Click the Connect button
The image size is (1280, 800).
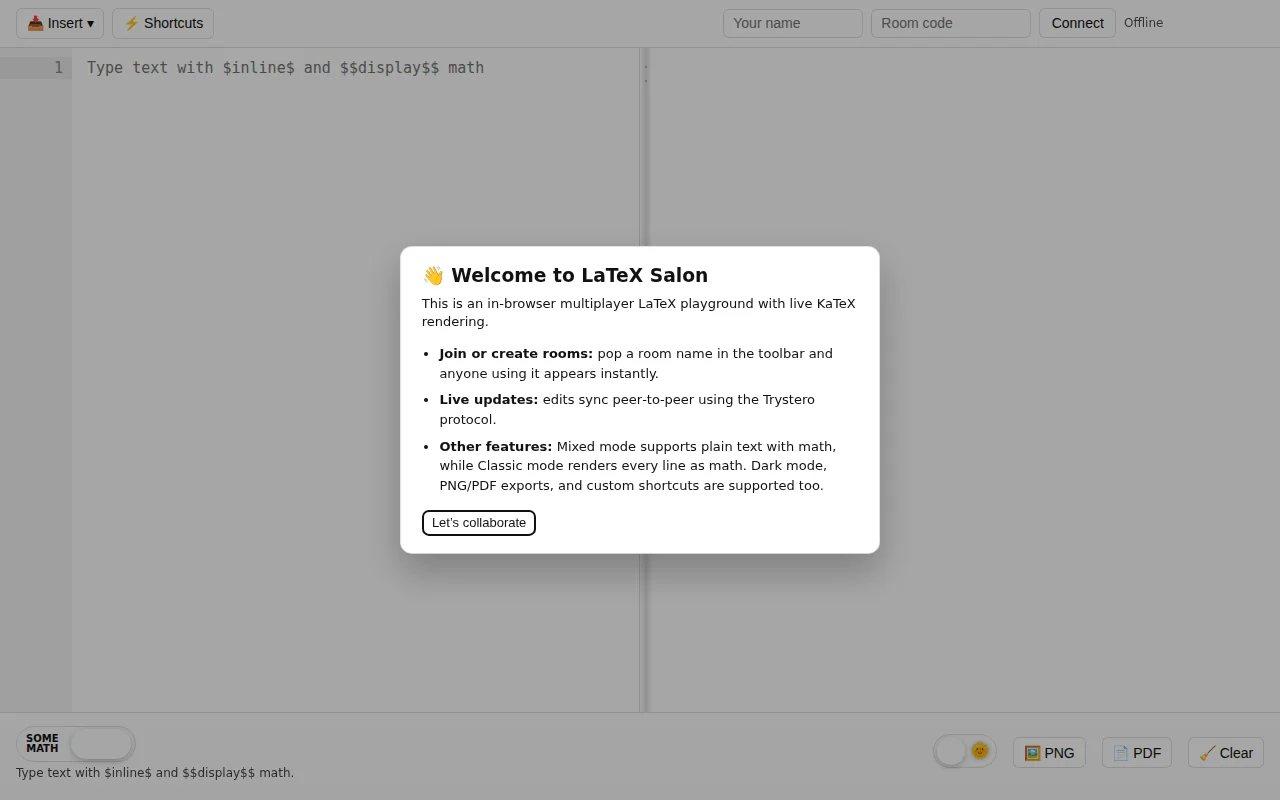1077,23
